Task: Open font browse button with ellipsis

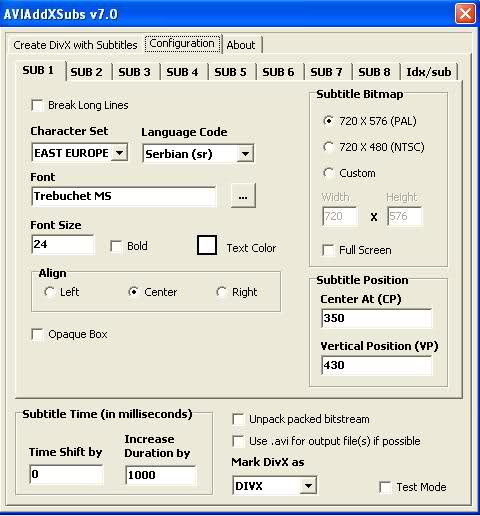Action: 243,196
